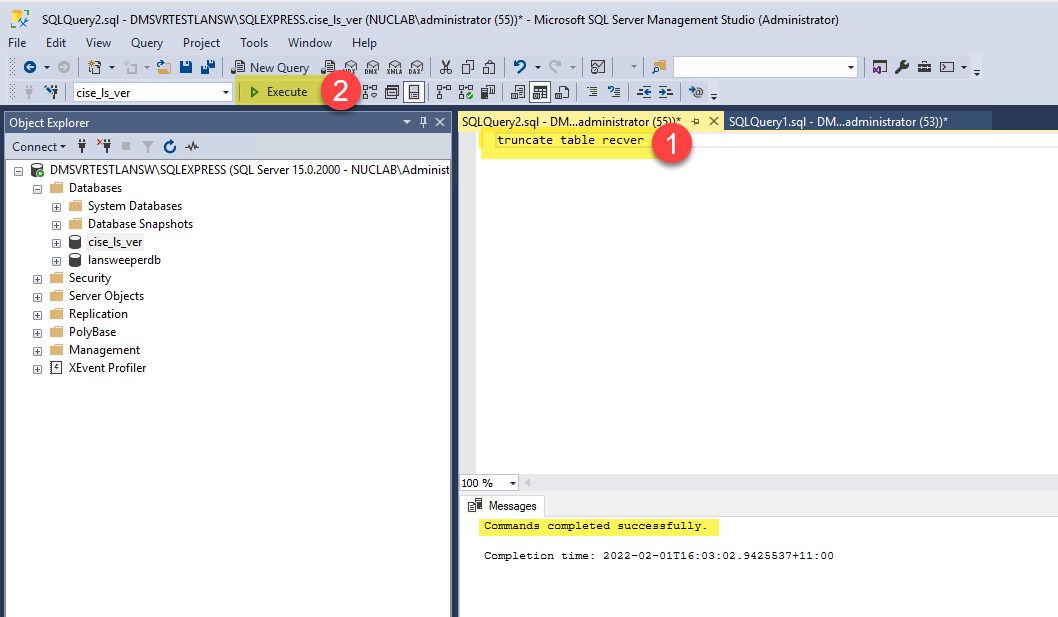Close the SQLQuery2.sql tab

(x=713, y=122)
